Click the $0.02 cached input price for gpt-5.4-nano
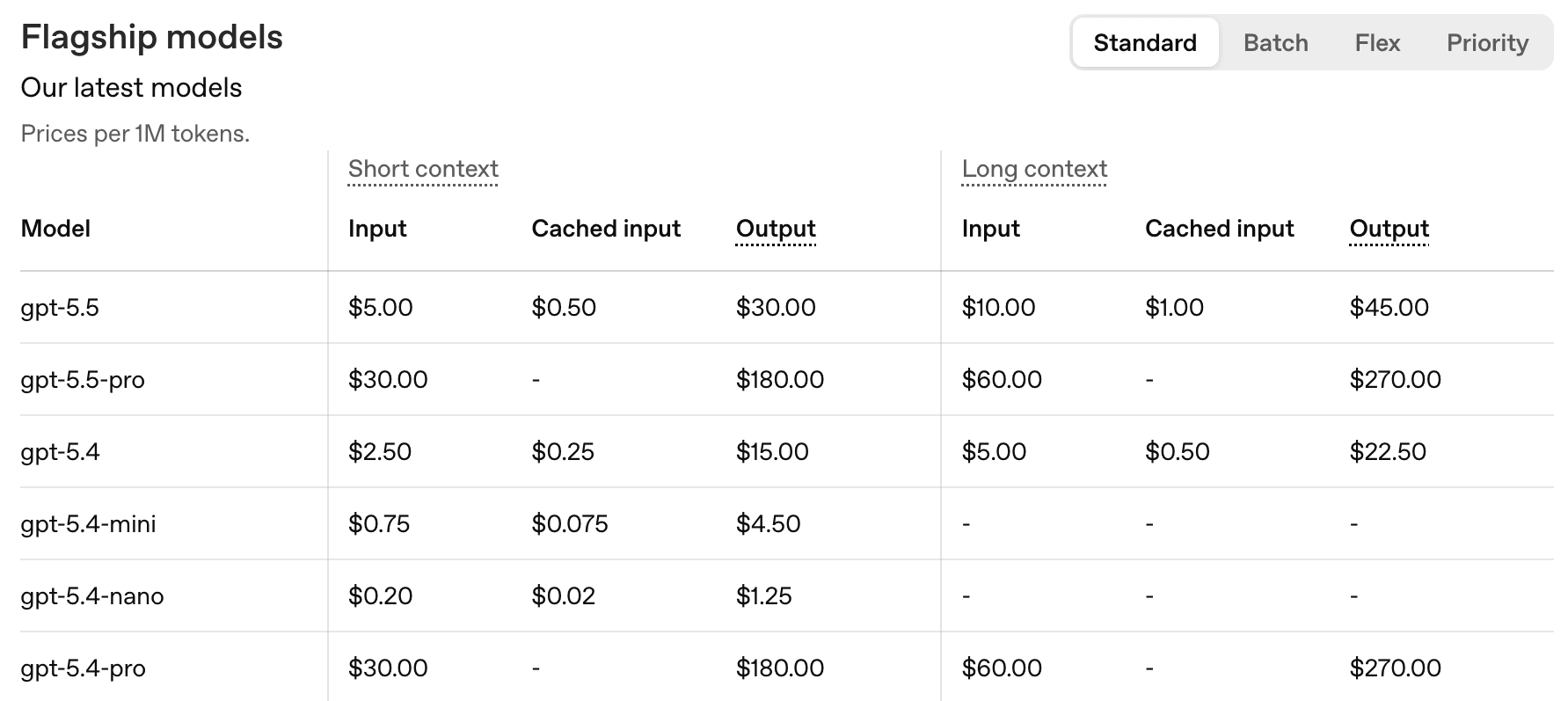Image resolution: width=1568 pixels, height=701 pixels. pyautogui.click(x=563, y=595)
